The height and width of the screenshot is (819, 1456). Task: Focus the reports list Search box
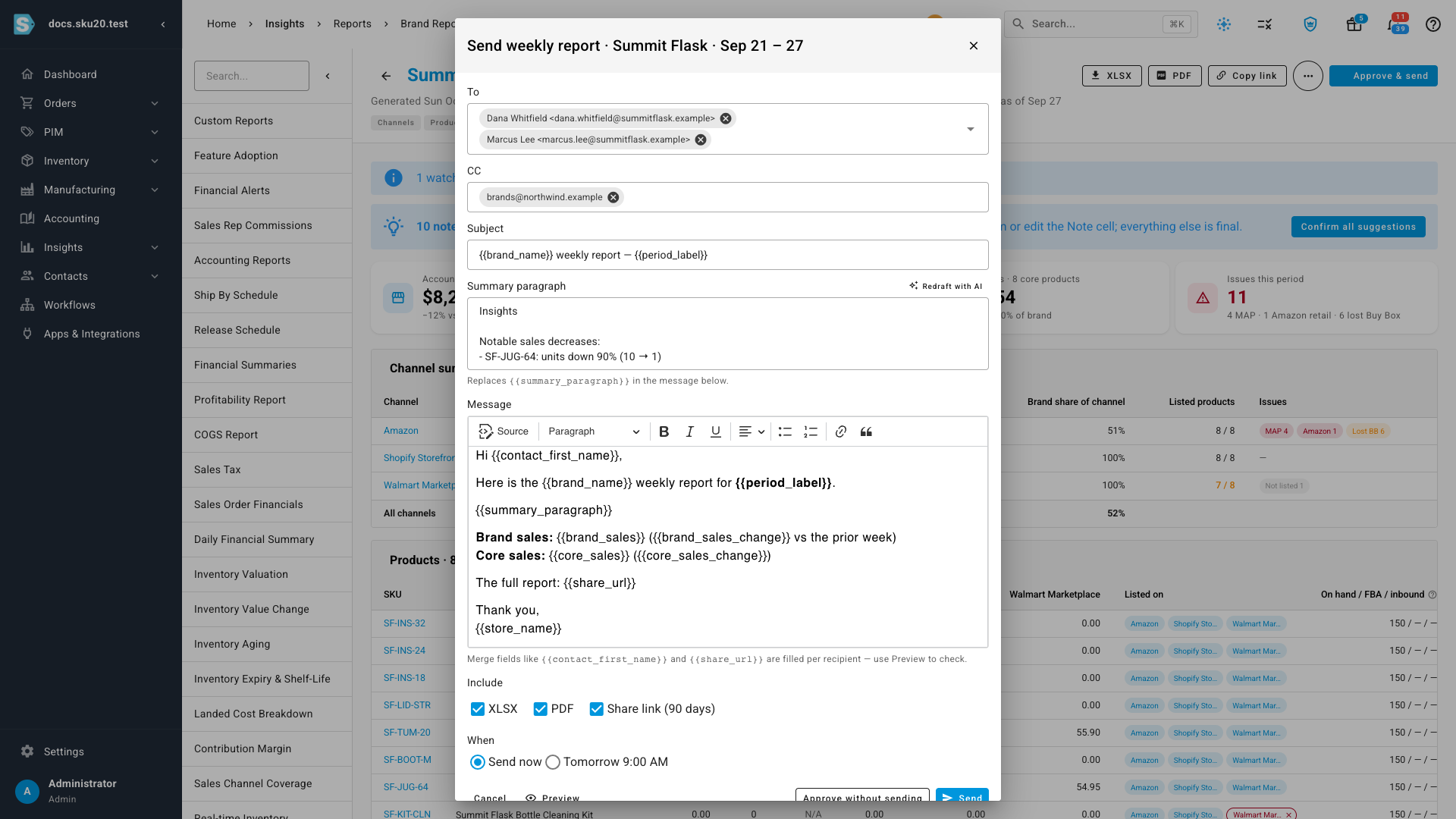[252, 76]
